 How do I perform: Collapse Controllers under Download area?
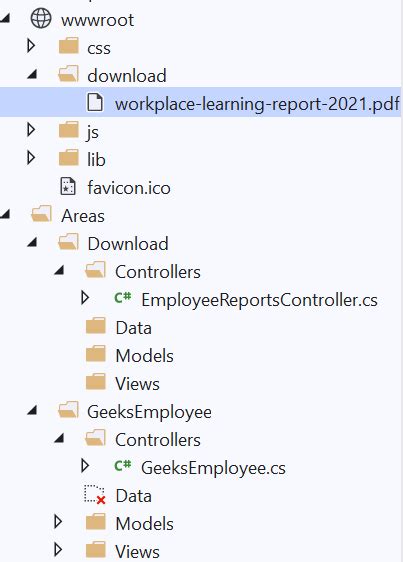pyautogui.click(x=59, y=271)
